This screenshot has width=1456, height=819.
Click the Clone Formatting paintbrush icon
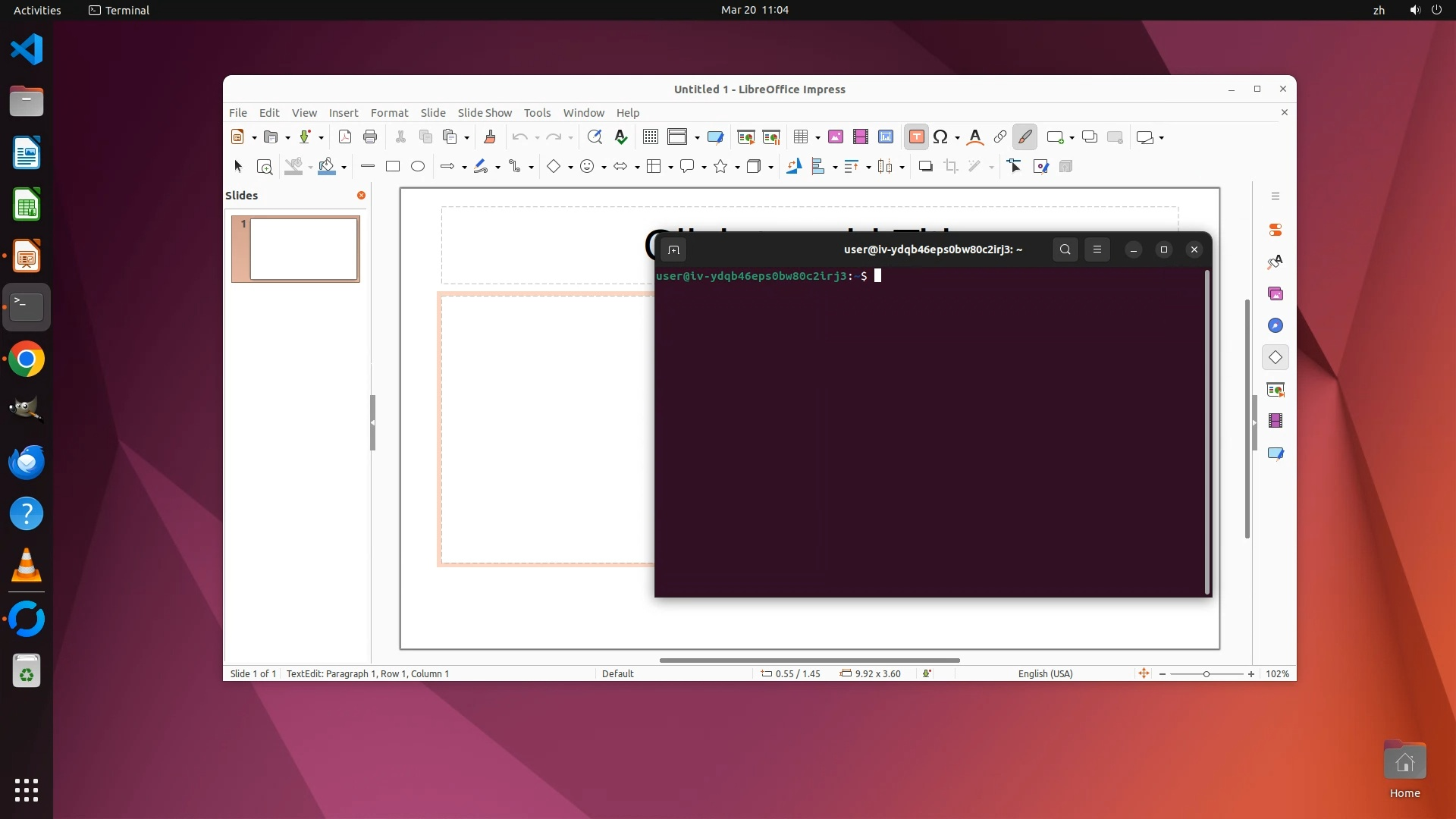pyautogui.click(x=490, y=137)
